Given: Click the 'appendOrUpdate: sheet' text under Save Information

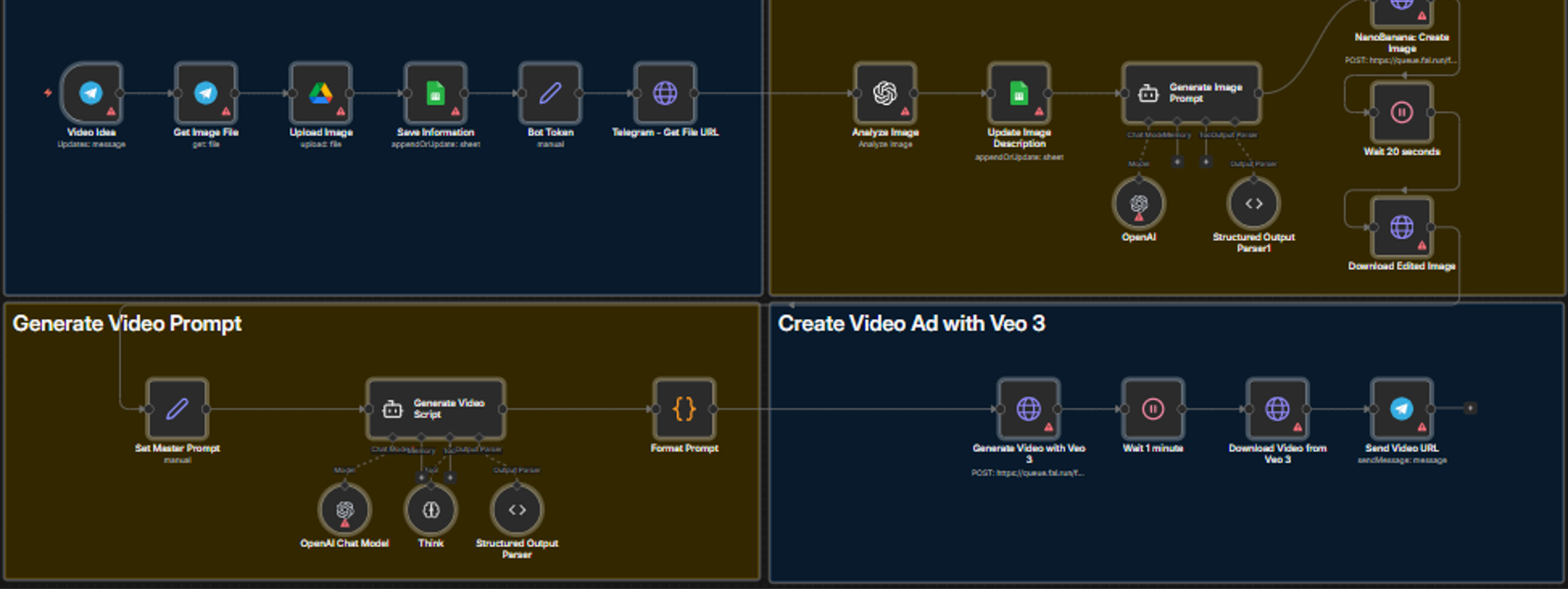Looking at the screenshot, I should 435,144.
